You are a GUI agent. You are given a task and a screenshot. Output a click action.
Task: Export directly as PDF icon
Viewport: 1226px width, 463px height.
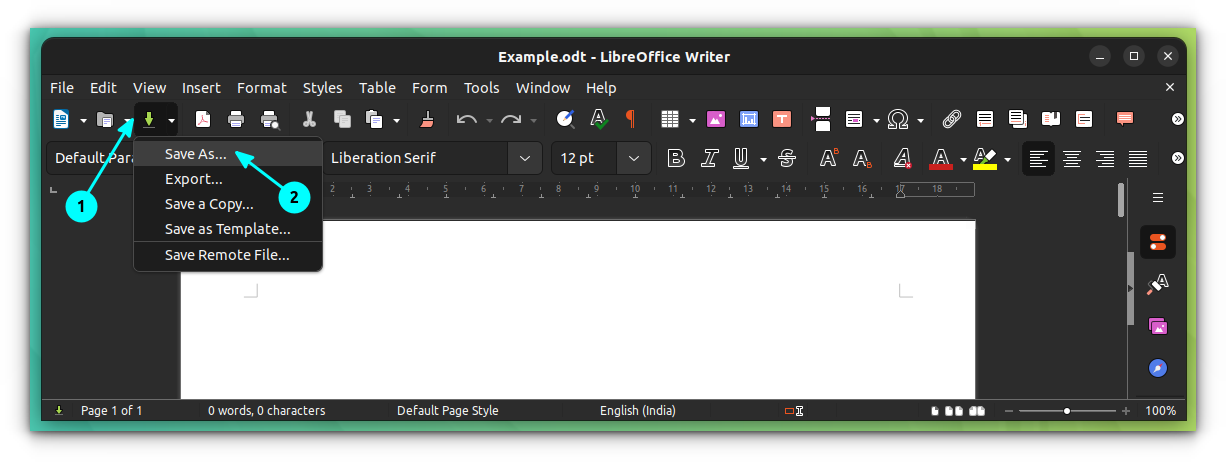click(x=202, y=120)
